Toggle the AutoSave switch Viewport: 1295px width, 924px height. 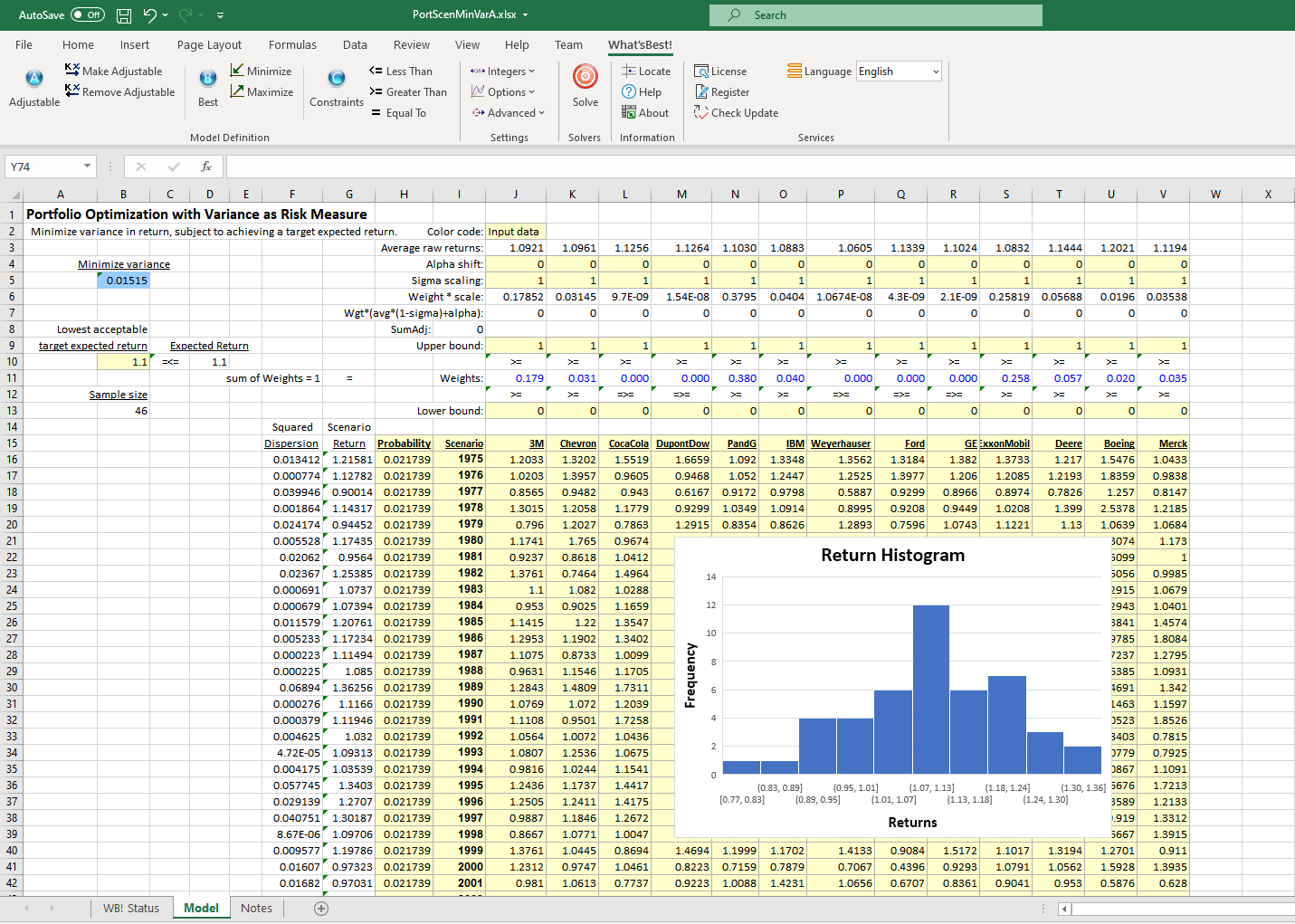pyautogui.click(x=87, y=14)
